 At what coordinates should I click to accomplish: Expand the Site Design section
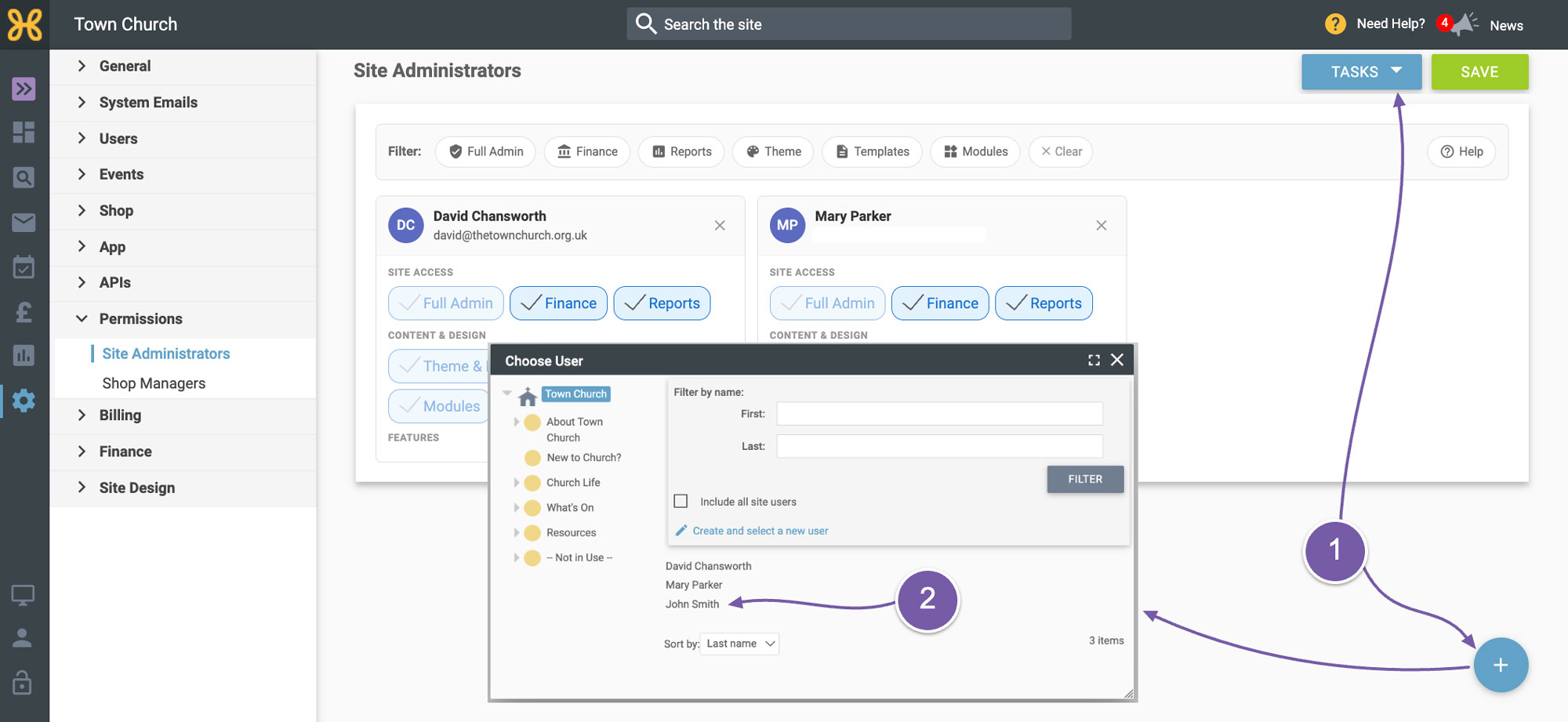pyautogui.click(x=183, y=488)
